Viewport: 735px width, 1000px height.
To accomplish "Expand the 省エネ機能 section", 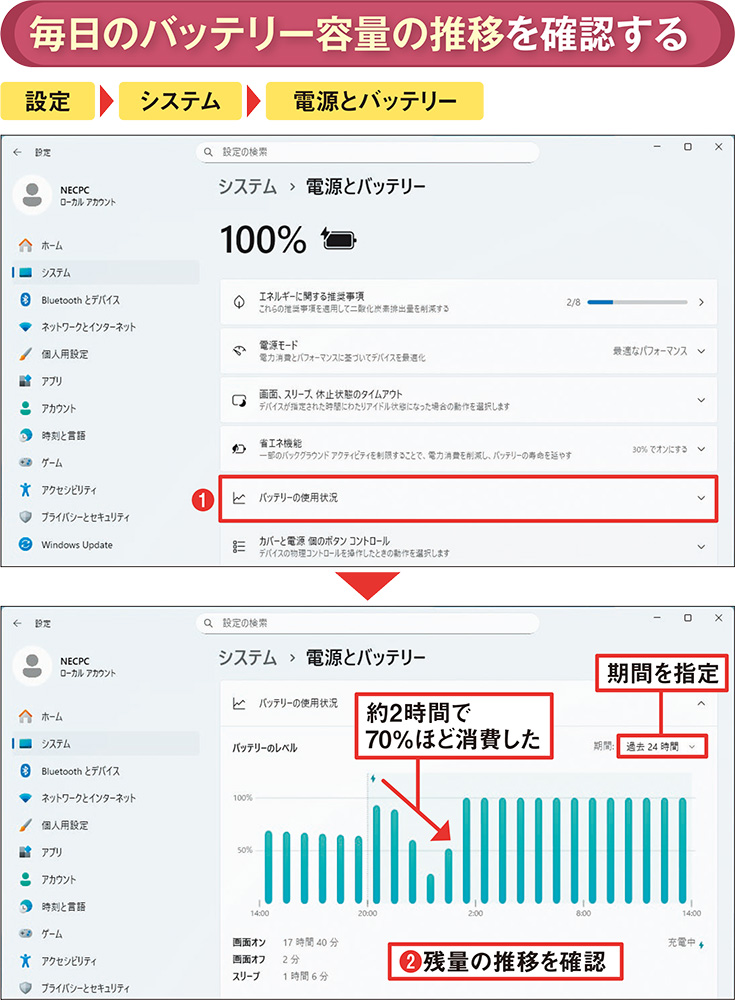I will pyautogui.click(x=468, y=449).
